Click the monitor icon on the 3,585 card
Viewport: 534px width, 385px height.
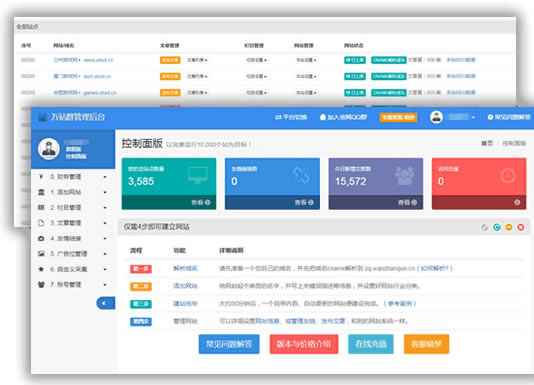pyautogui.click(x=198, y=175)
